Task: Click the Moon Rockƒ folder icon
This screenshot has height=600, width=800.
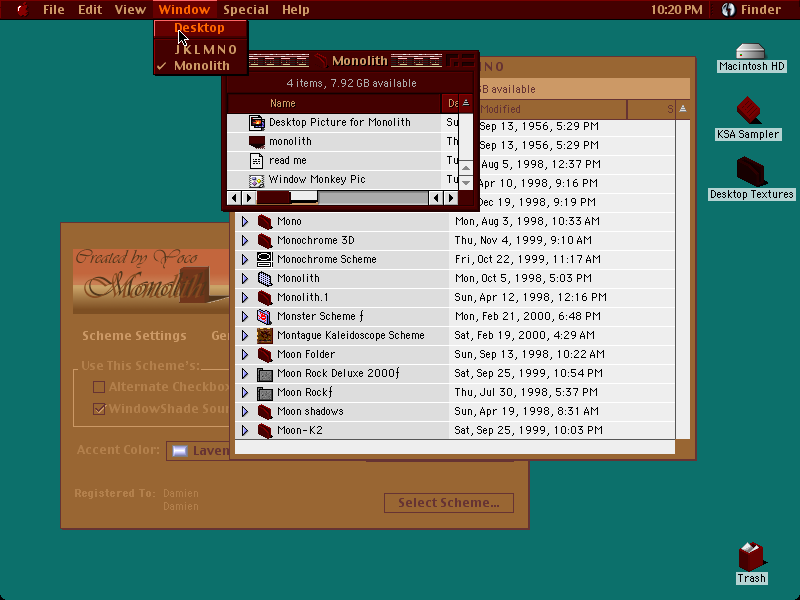Action: coord(265,392)
